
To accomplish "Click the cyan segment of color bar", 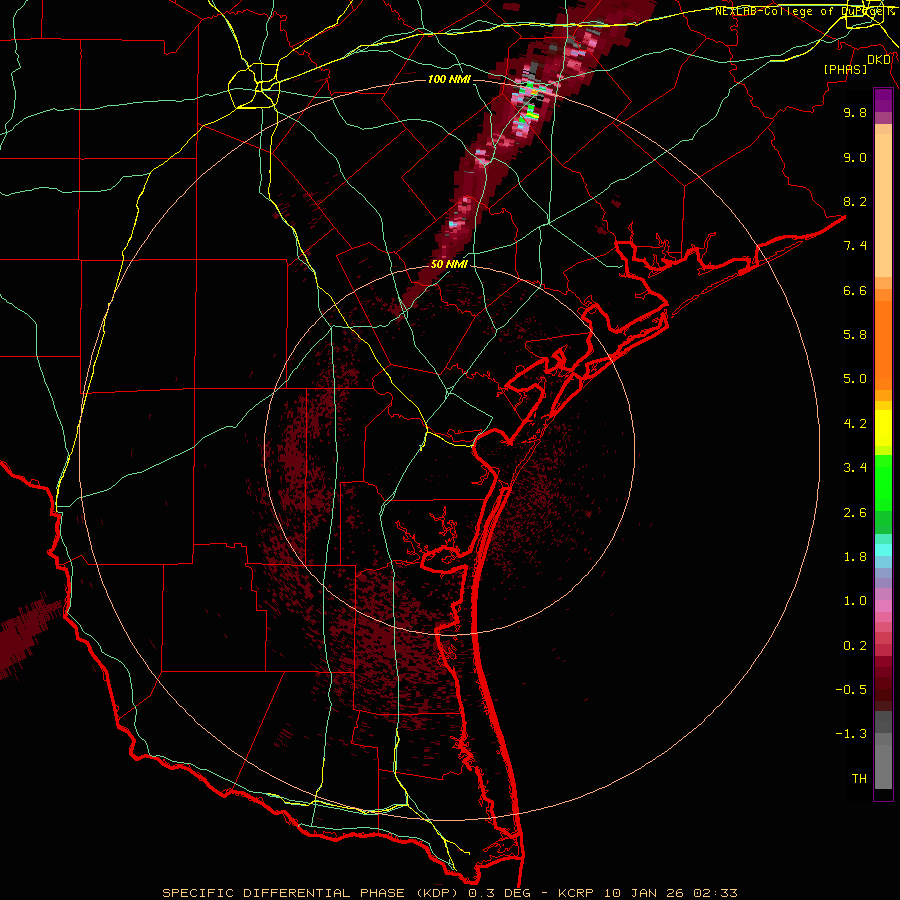I will [x=883, y=550].
